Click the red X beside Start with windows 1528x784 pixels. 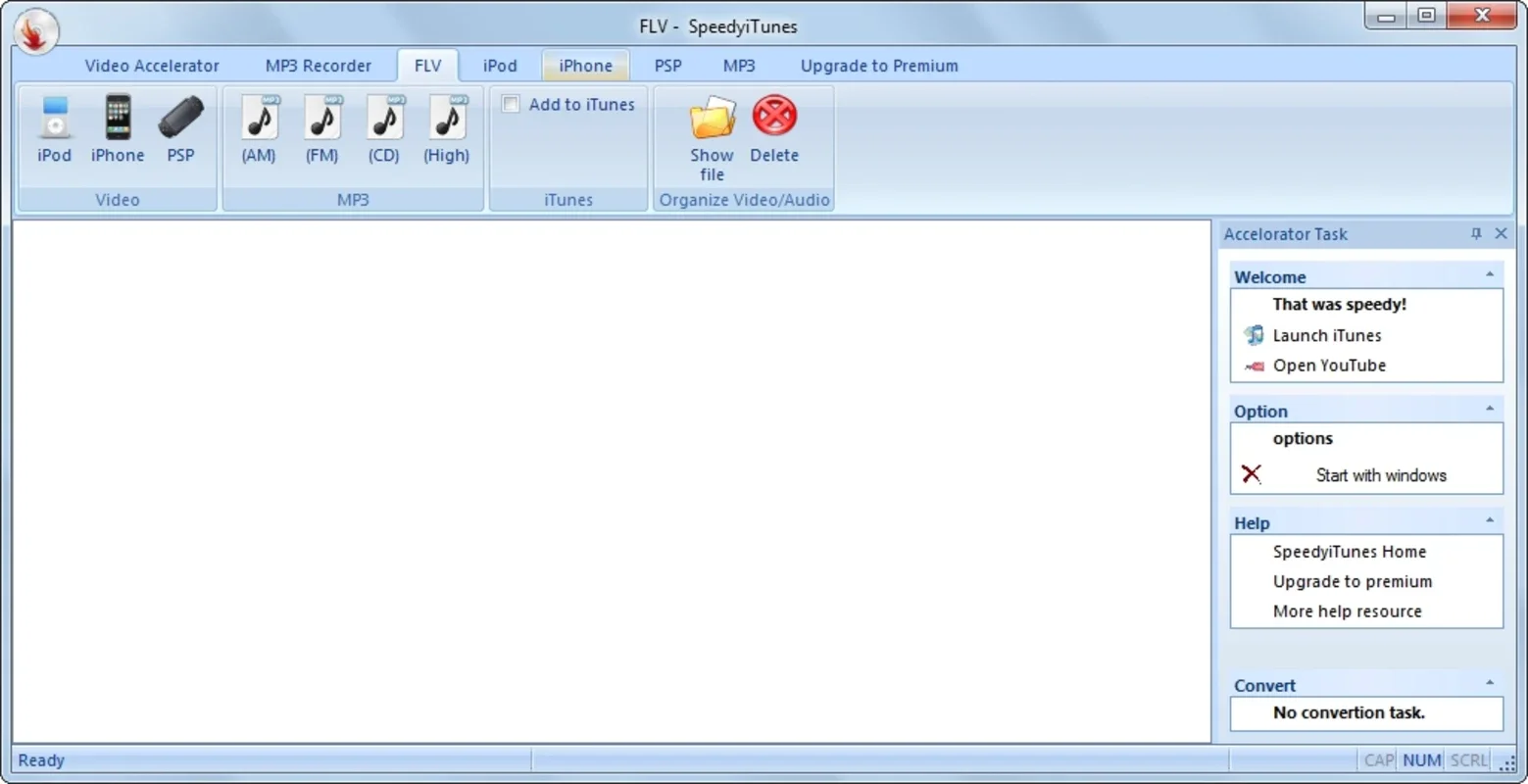(1252, 474)
